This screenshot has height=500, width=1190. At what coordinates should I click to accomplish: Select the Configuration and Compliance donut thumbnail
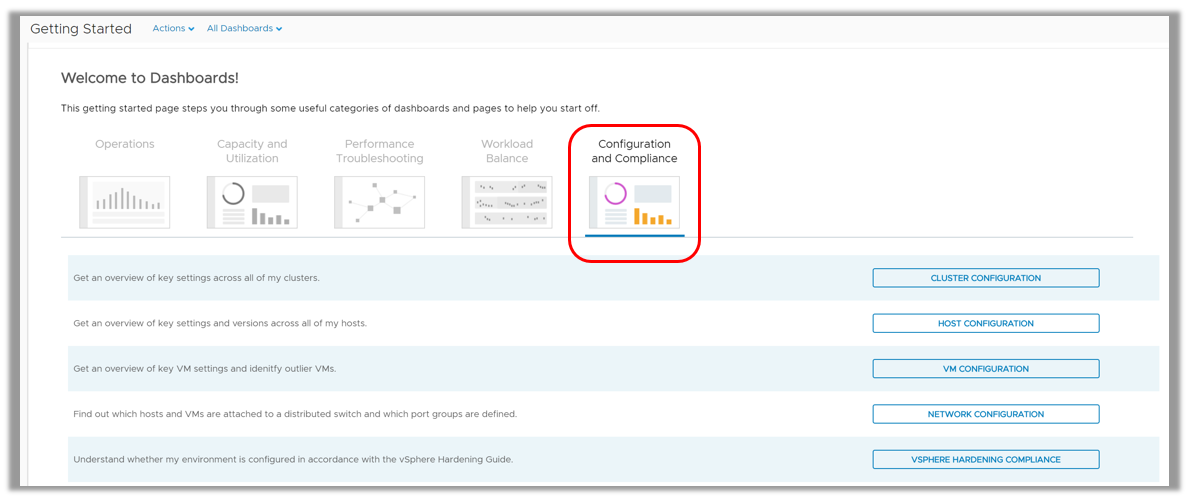(x=634, y=202)
